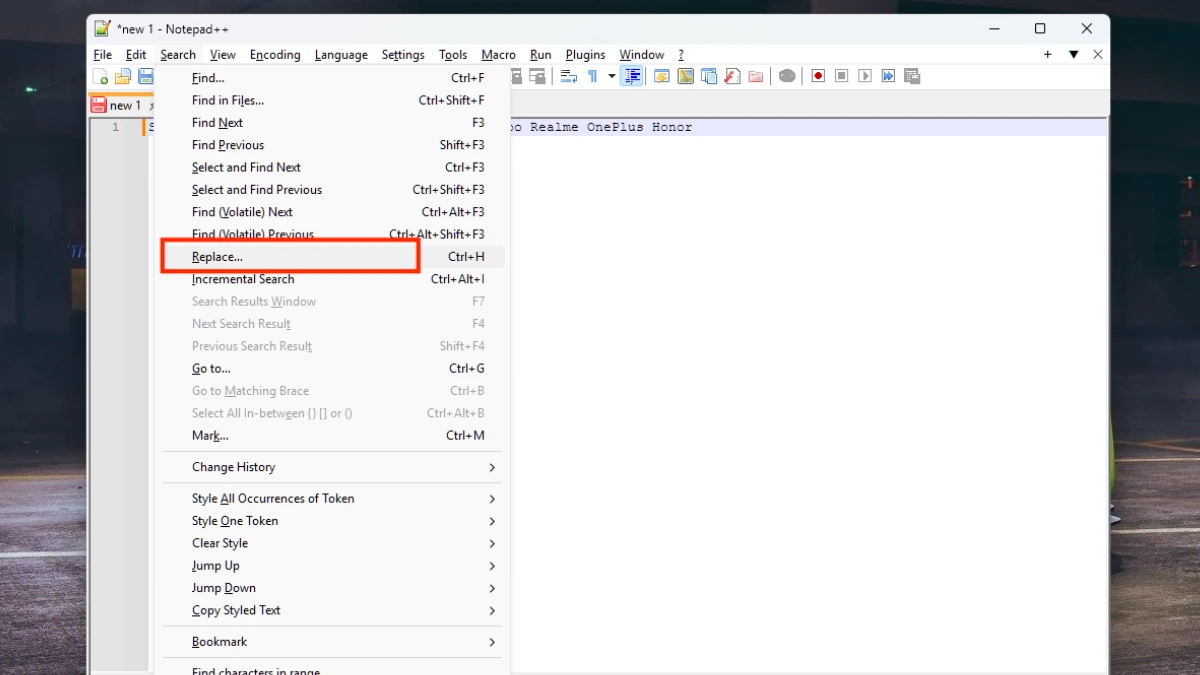Create a new file using the toolbar icon
The height and width of the screenshot is (675, 1200).
101,76
